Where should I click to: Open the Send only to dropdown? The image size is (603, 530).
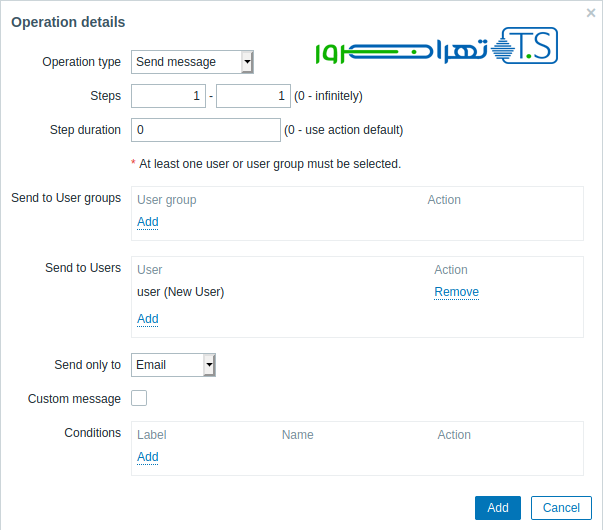point(173,365)
